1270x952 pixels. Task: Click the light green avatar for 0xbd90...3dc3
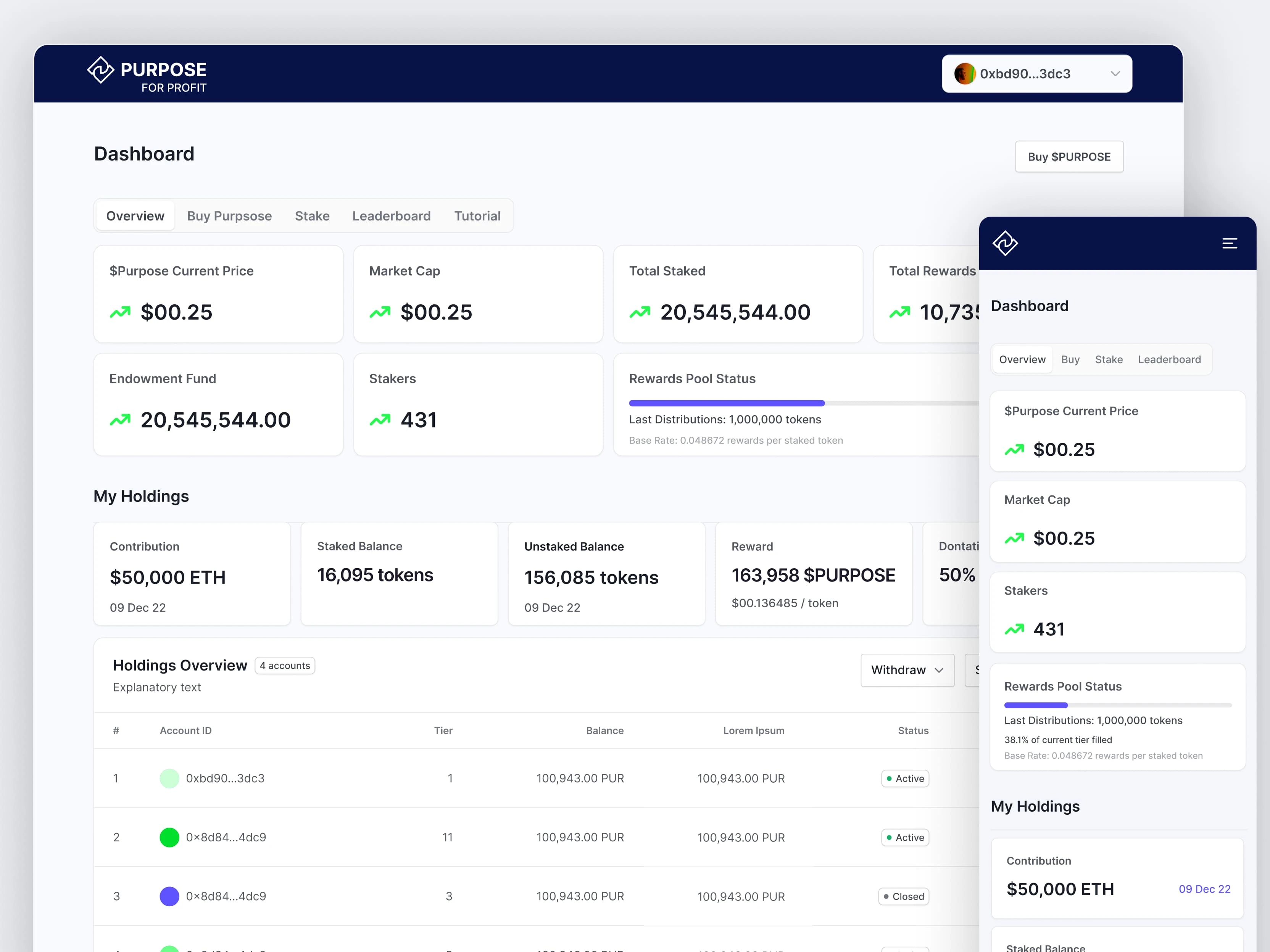(x=169, y=778)
